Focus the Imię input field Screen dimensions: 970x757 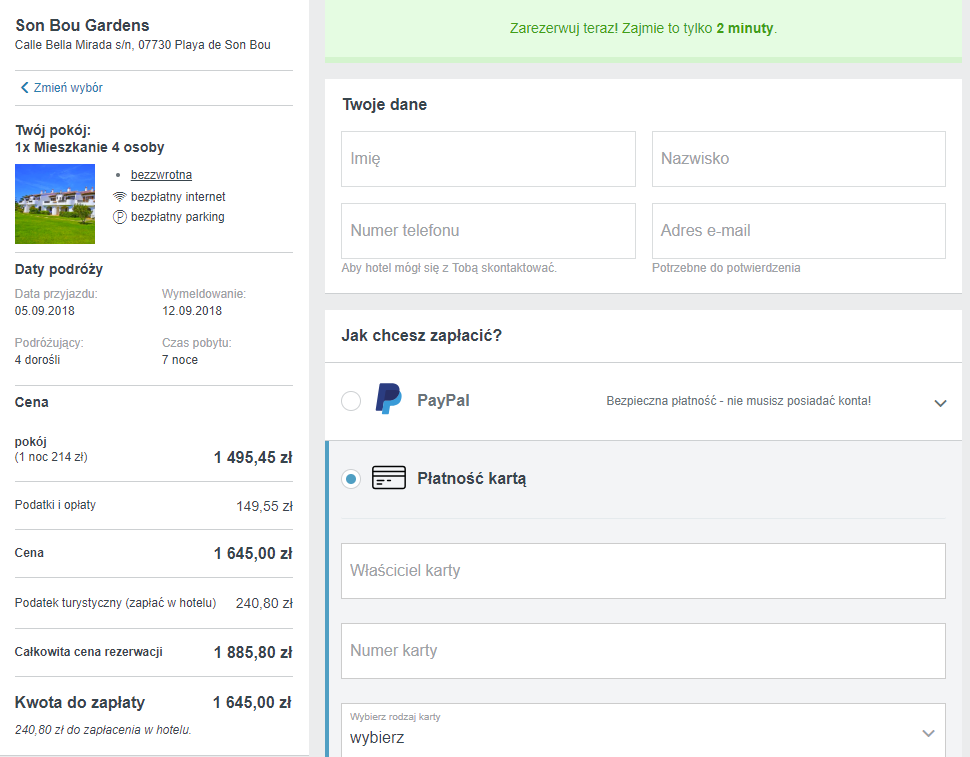488,159
